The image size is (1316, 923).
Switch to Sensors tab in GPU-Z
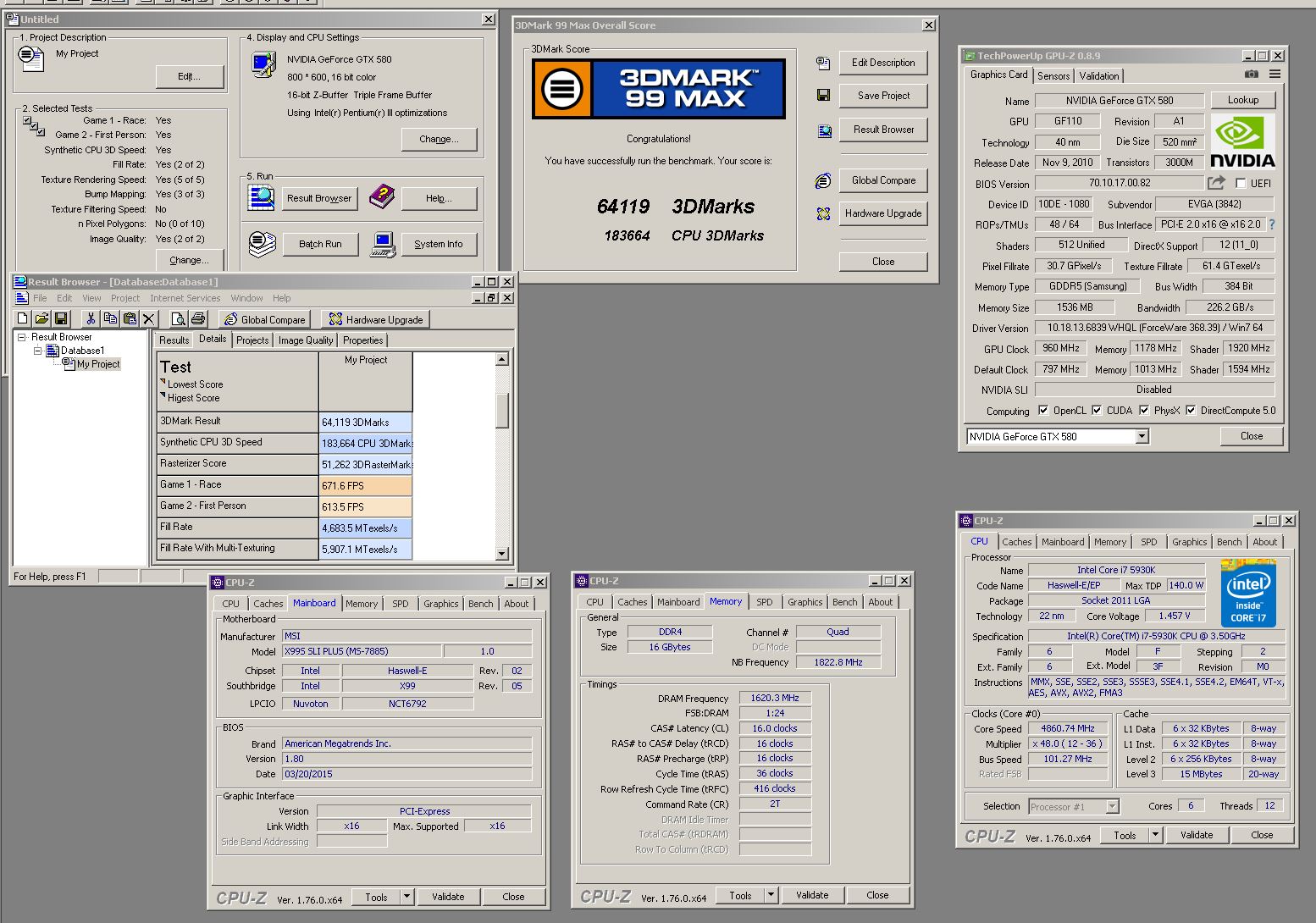[1053, 76]
